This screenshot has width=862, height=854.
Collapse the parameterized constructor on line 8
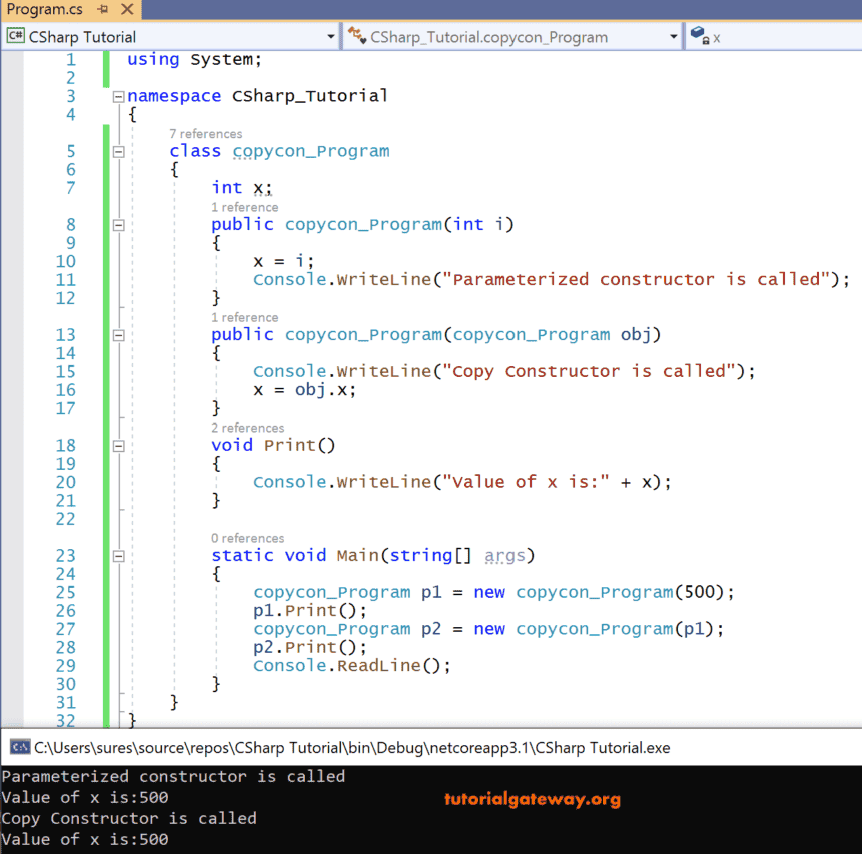[117, 224]
